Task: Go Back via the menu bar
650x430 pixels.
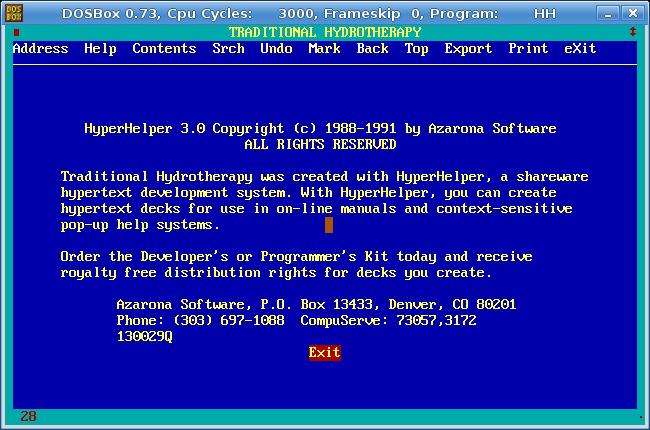Action: coord(372,49)
